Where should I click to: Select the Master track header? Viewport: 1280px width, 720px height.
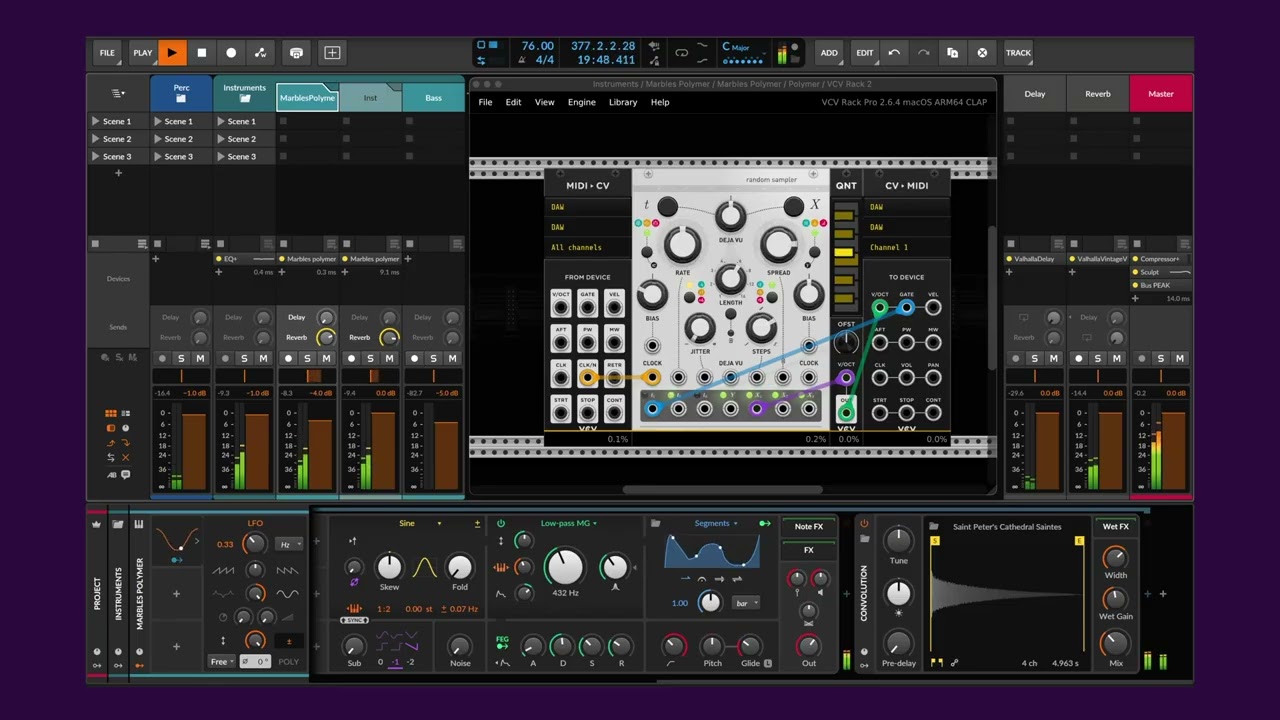click(1161, 94)
